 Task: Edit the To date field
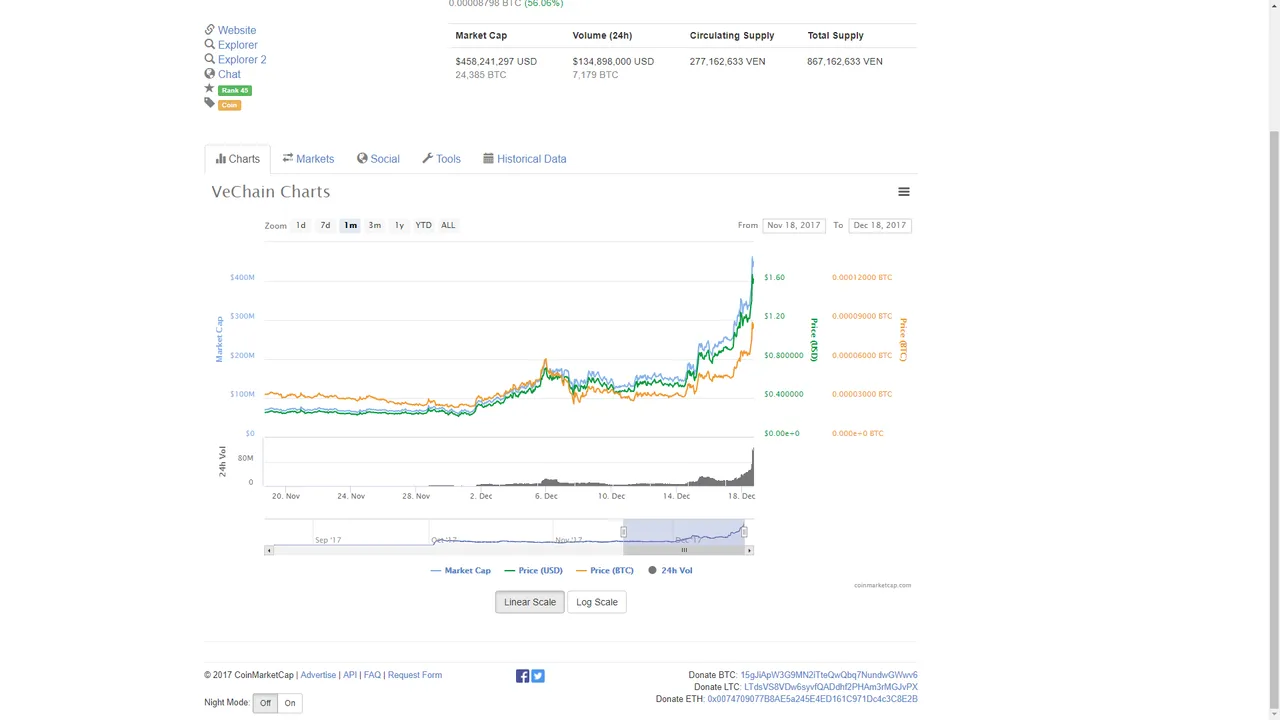(x=880, y=225)
